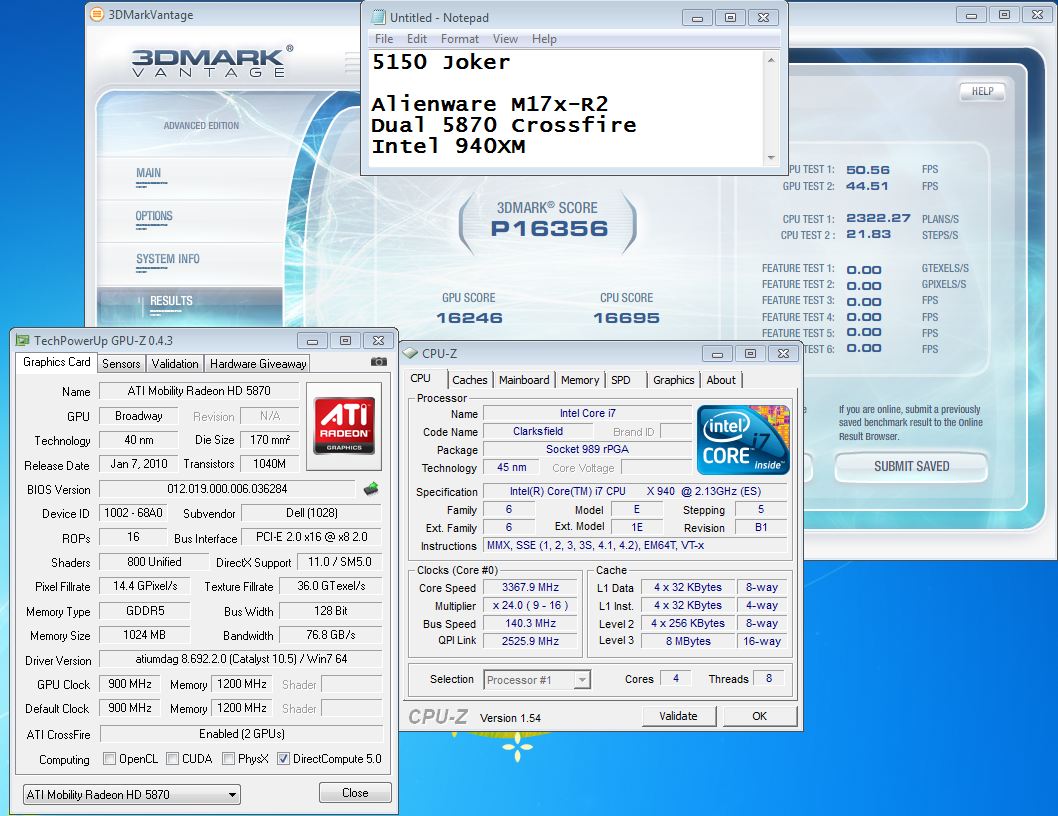This screenshot has width=1058, height=816.
Task: Switch to the SPD tab in CPU-Z
Action: 621,380
